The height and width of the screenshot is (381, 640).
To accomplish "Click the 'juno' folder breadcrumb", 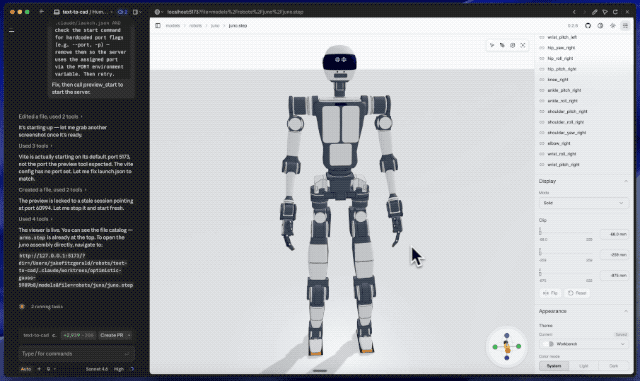I will pyautogui.click(x=215, y=26).
